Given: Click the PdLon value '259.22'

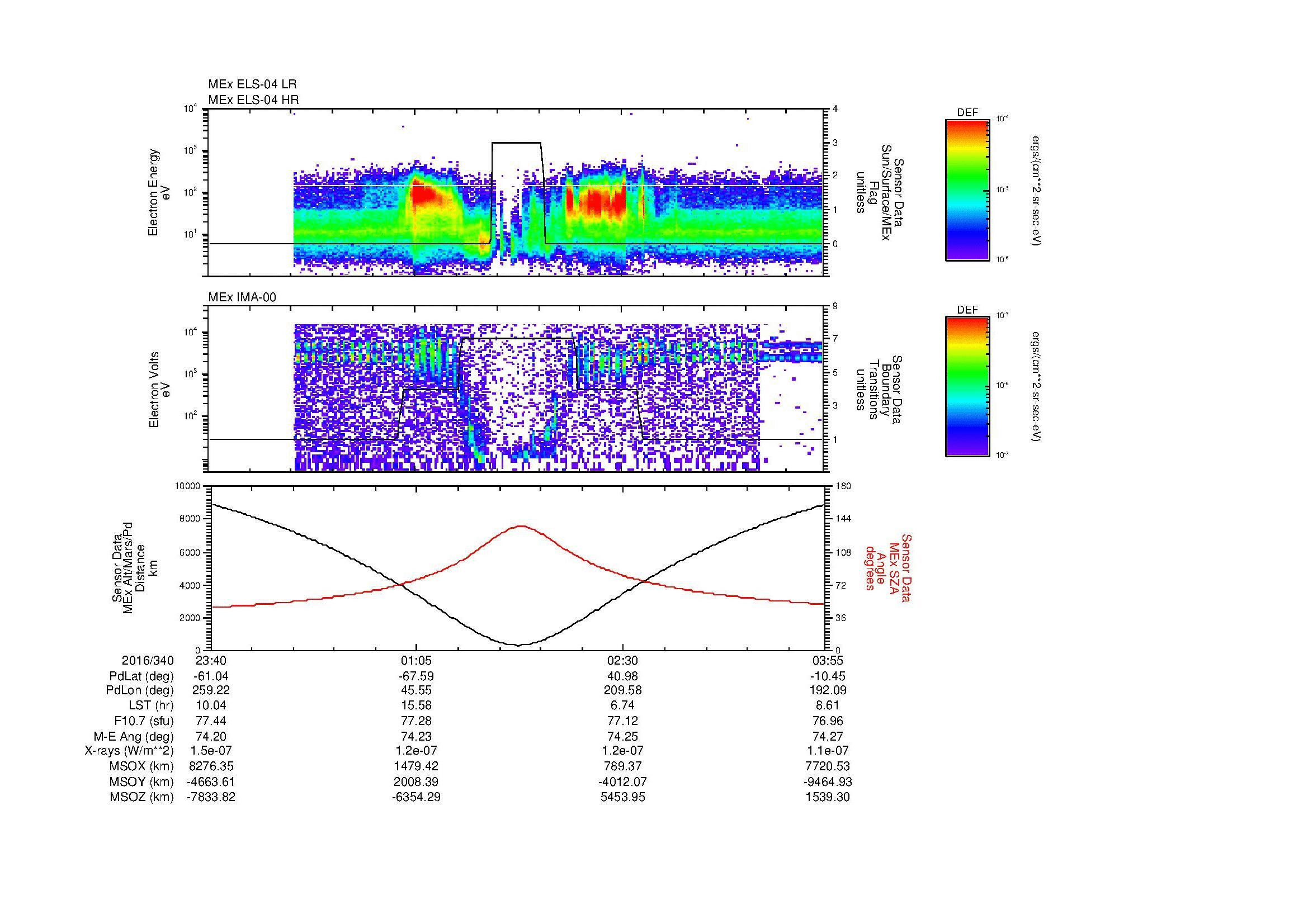Looking at the screenshot, I should point(211,690).
